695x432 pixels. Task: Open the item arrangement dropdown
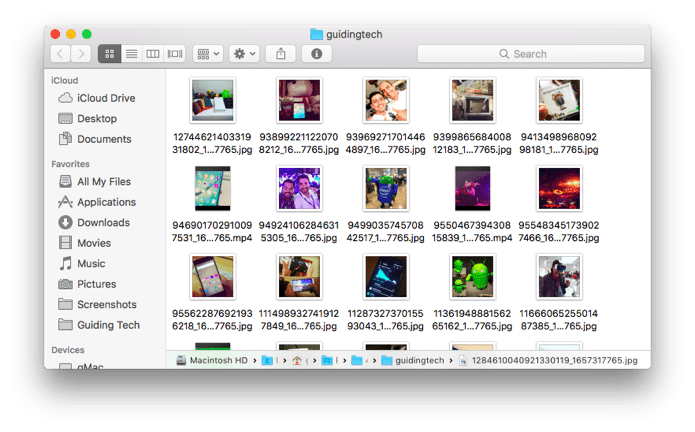pos(208,54)
